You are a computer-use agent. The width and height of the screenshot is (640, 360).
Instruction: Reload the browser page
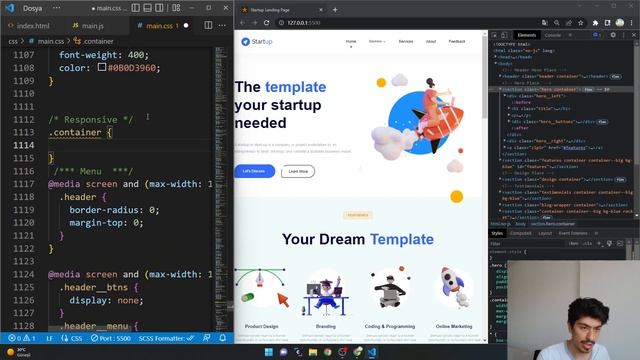pos(267,22)
